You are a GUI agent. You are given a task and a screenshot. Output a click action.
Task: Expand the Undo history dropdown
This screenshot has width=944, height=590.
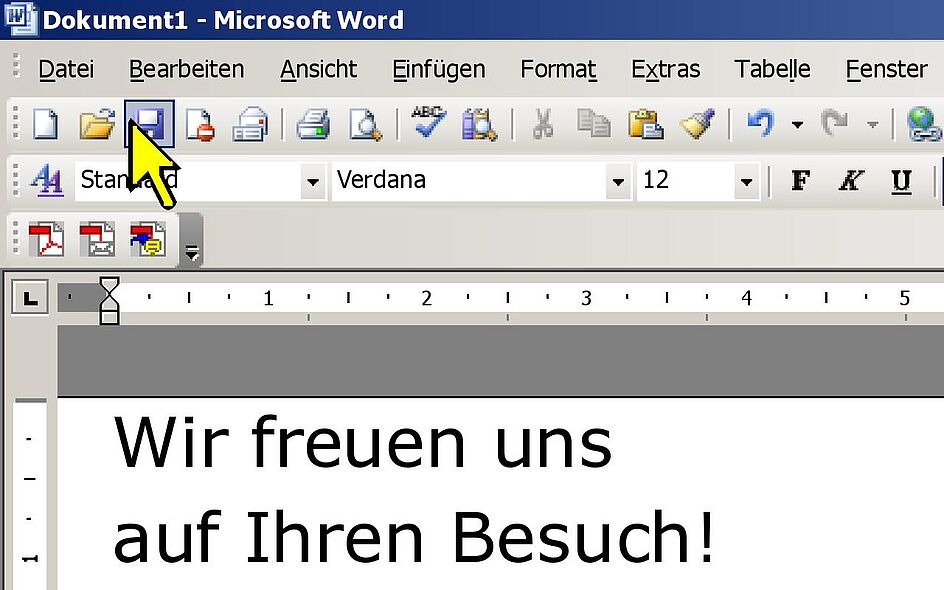coord(797,124)
